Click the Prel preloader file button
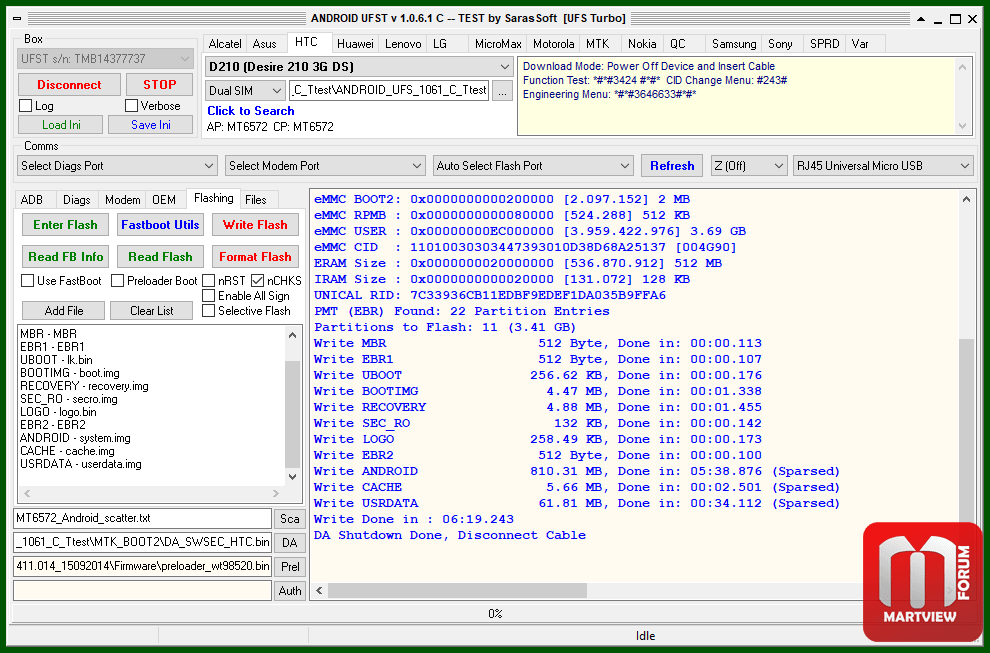Viewport: 990px width, 653px height. click(x=290, y=566)
